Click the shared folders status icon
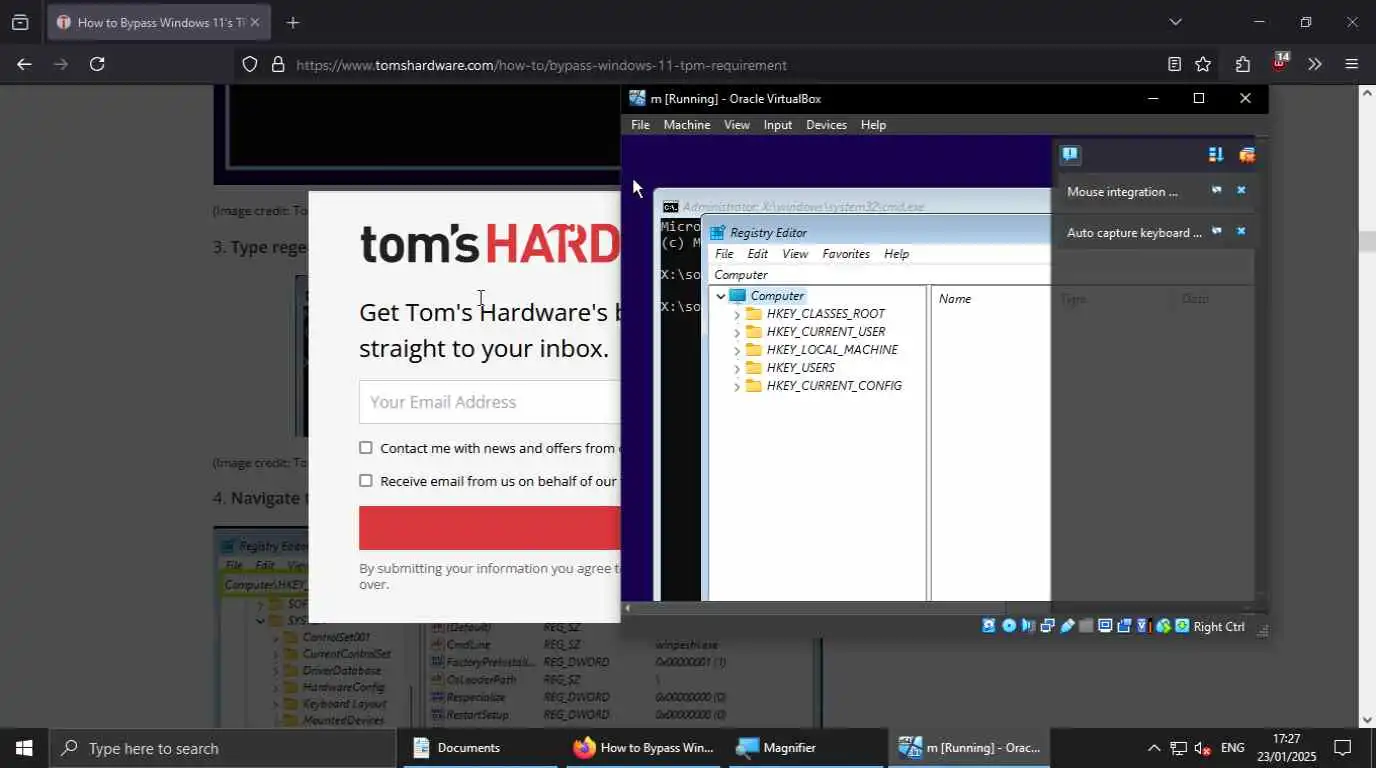The width and height of the screenshot is (1376, 768). click(1086, 626)
